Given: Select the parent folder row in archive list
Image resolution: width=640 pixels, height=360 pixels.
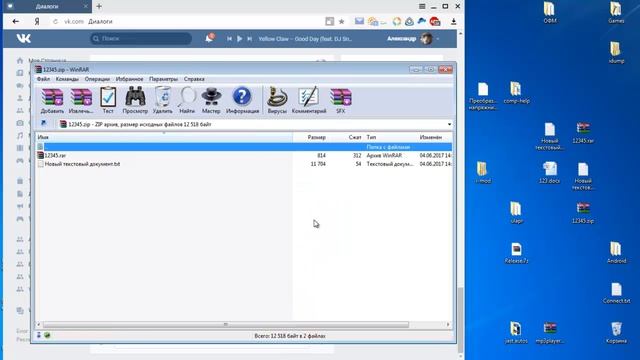Looking at the screenshot, I should click(x=244, y=147).
